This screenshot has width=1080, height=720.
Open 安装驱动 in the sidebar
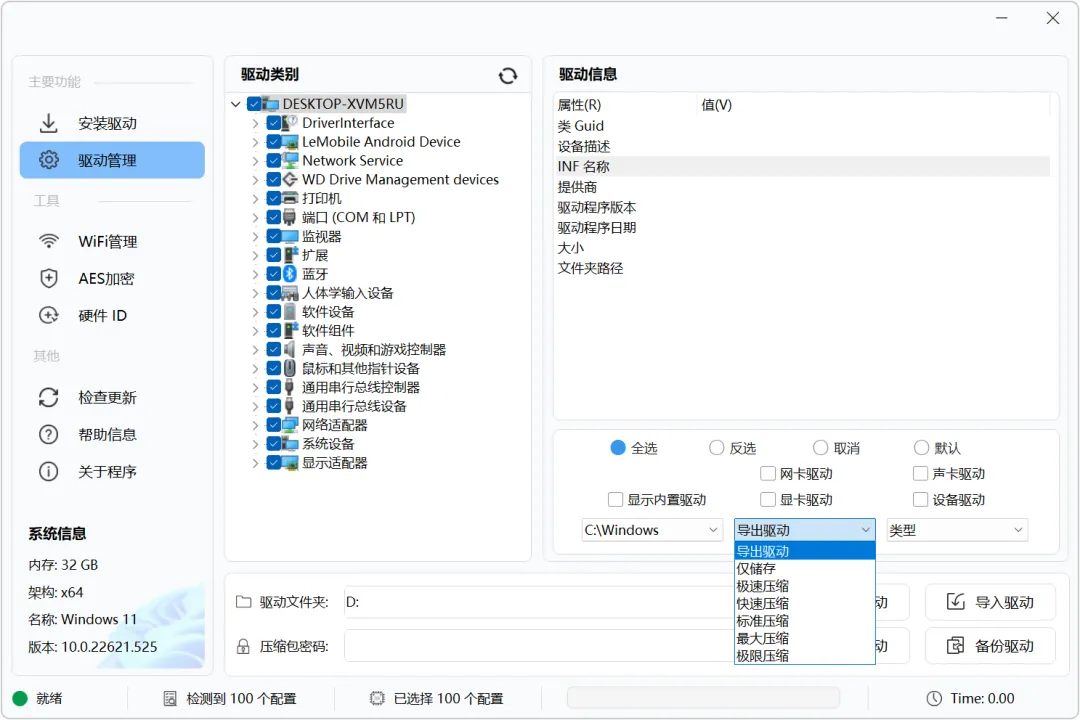pyautogui.click(x=112, y=123)
